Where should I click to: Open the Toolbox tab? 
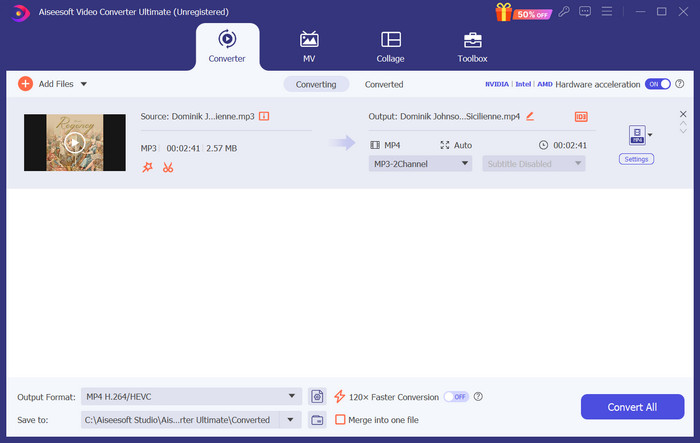pos(472,46)
